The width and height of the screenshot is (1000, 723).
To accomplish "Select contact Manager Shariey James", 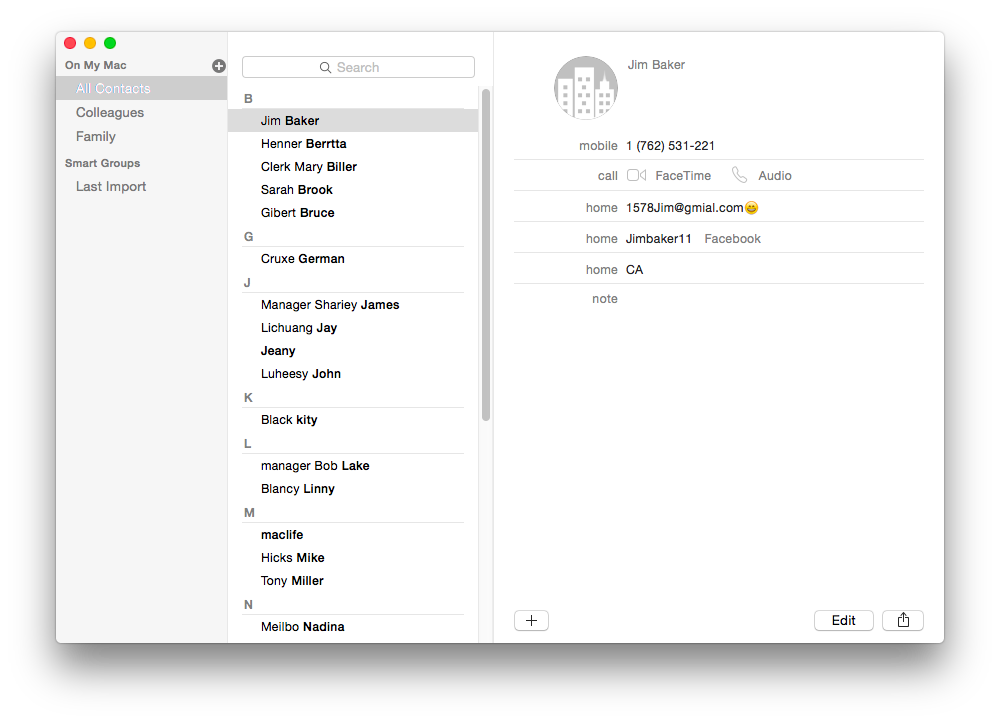I will coord(330,305).
